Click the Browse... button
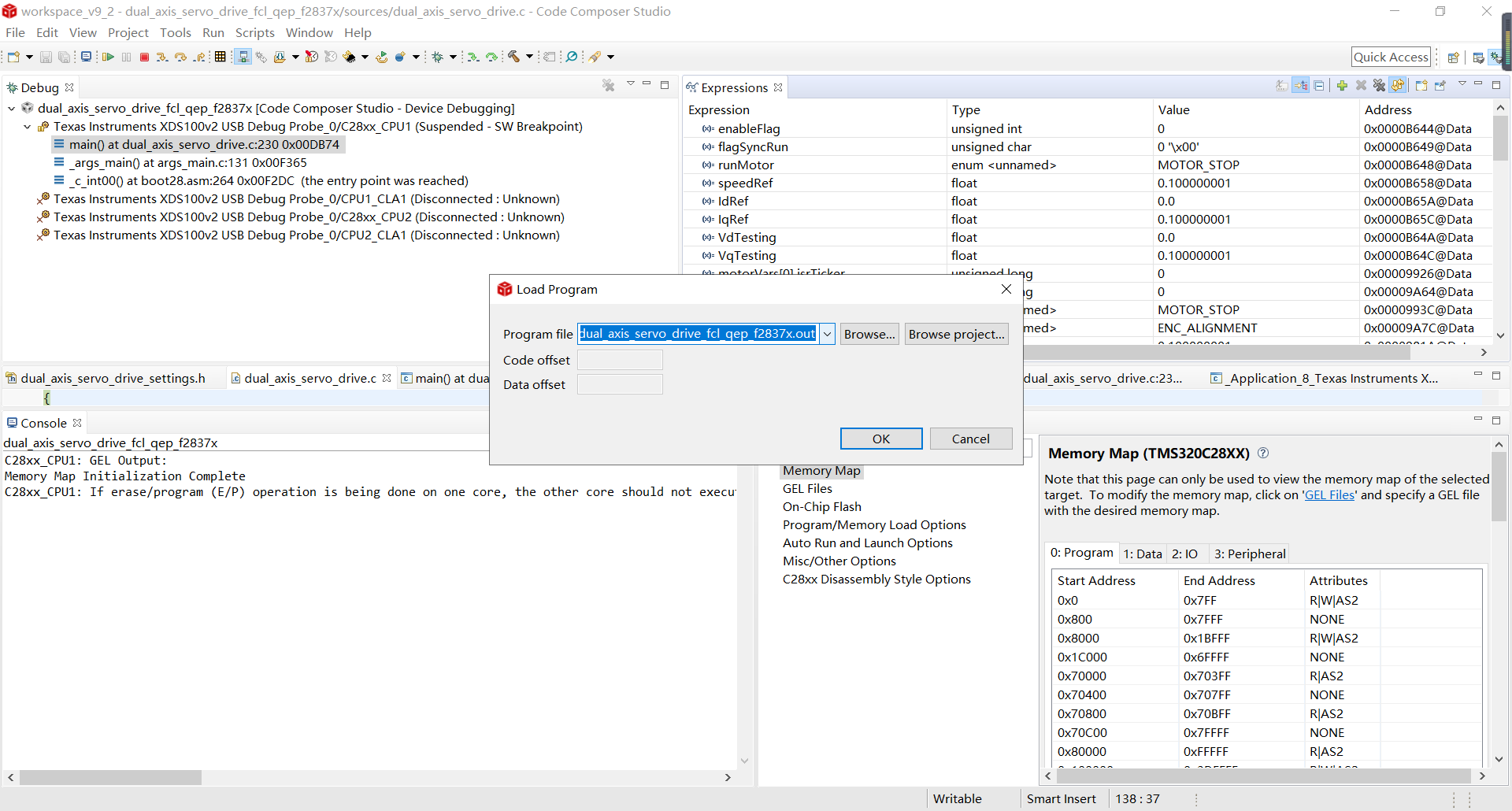The image size is (1512, 811). pyautogui.click(x=869, y=335)
